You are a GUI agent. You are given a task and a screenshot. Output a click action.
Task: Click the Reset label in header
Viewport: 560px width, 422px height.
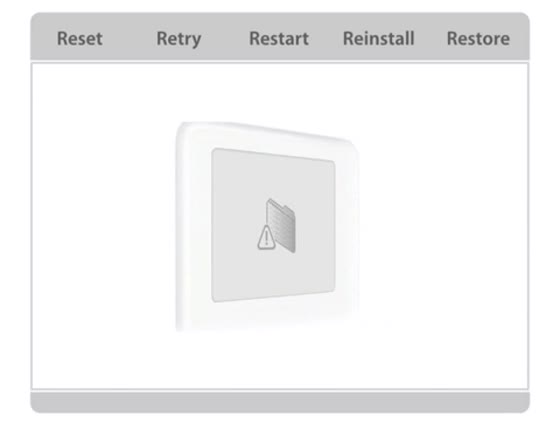80,38
